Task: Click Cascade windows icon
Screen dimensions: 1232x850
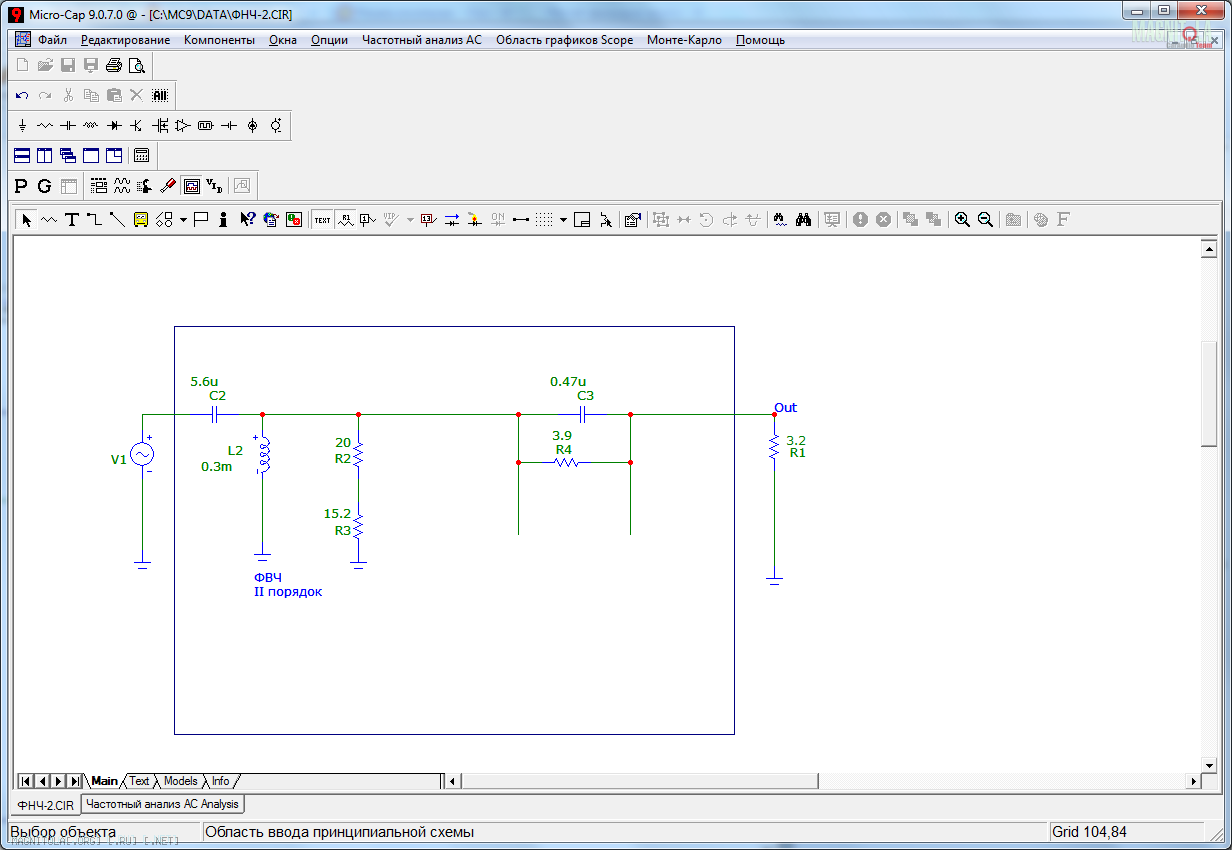Action: [68, 156]
